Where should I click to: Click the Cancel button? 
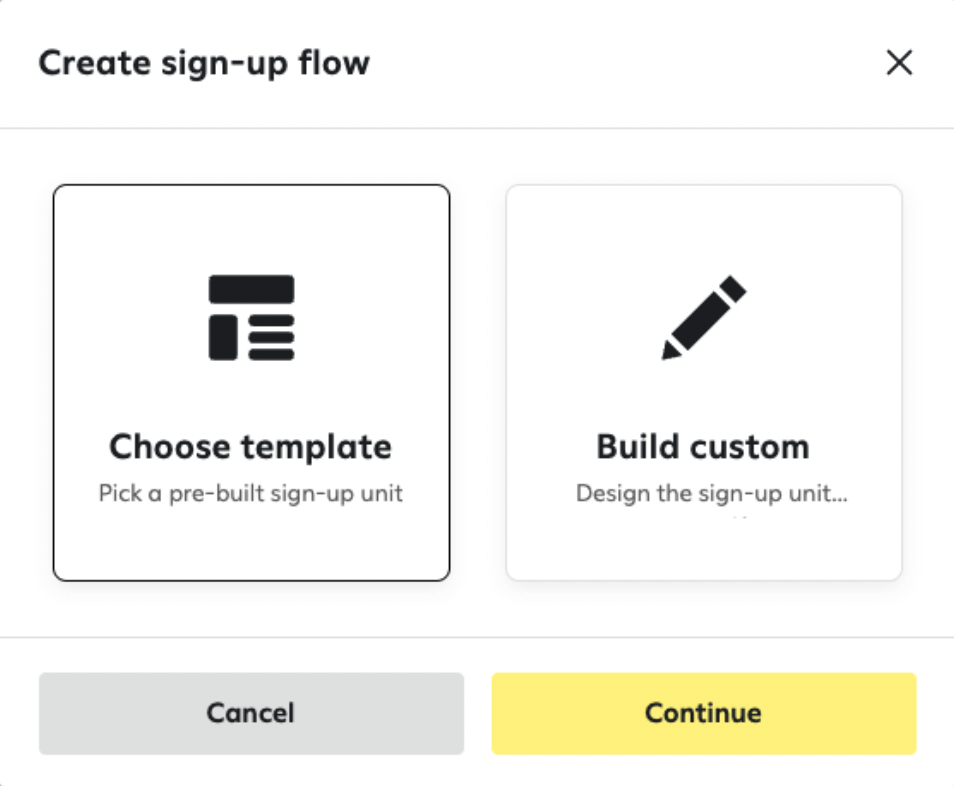coord(251,714)
